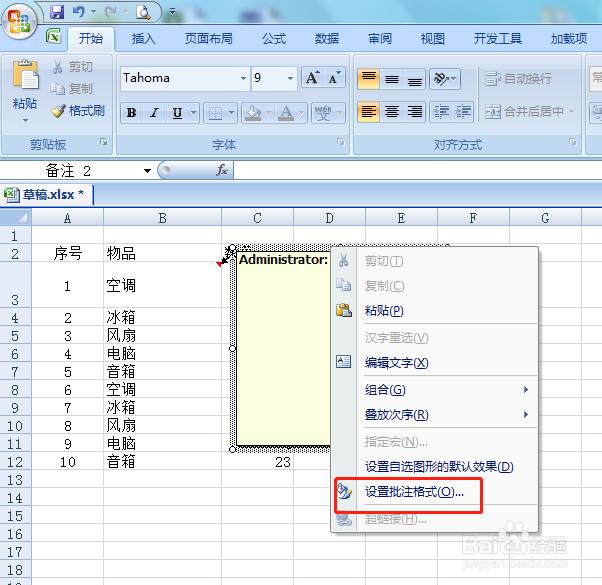Click merge and center (合并后居中)
Screen dimensions: 602x585
[x=524, y=112]
